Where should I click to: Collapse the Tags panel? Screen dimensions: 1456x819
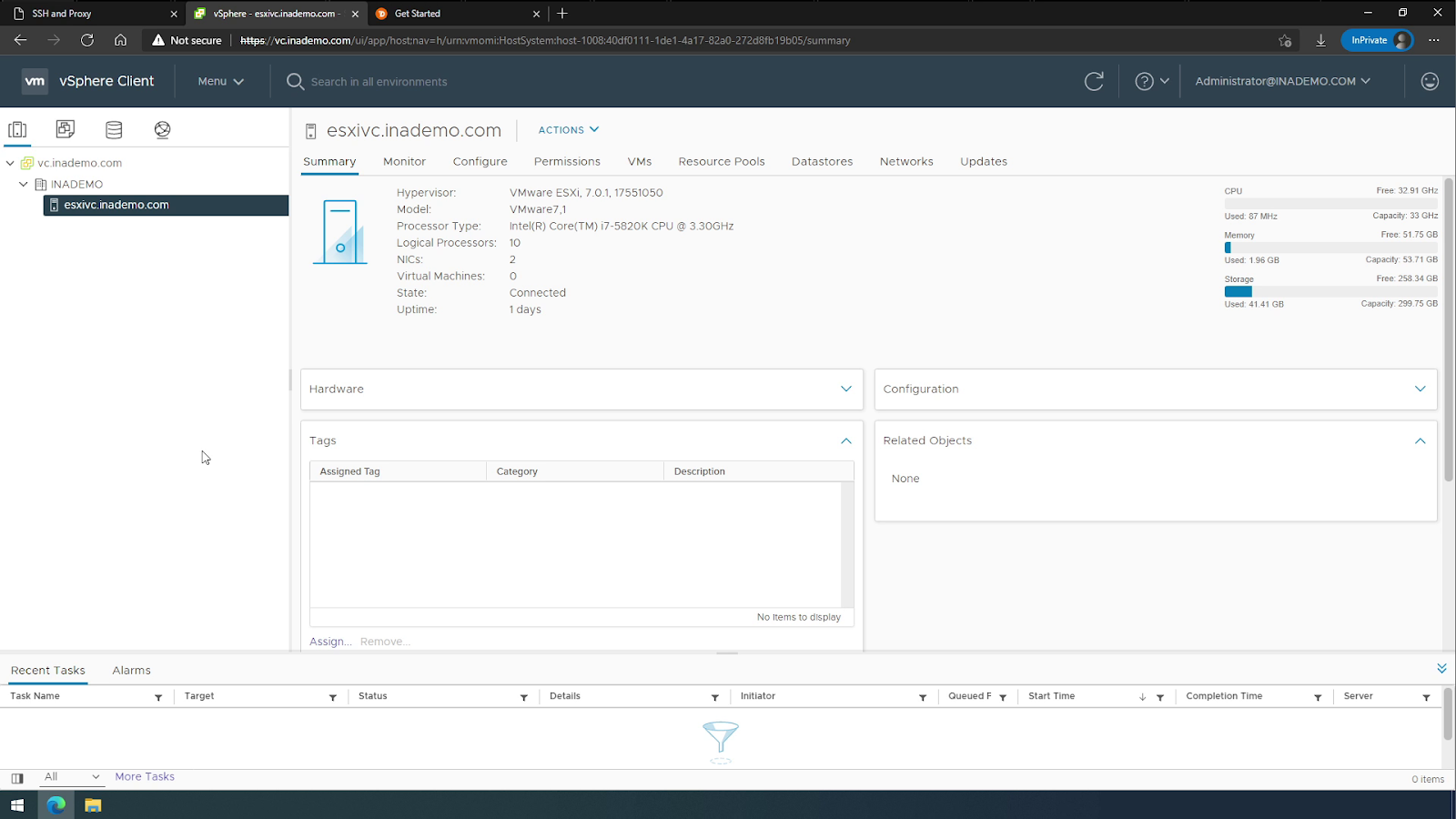pyautogui.click(x=846, y=440)
